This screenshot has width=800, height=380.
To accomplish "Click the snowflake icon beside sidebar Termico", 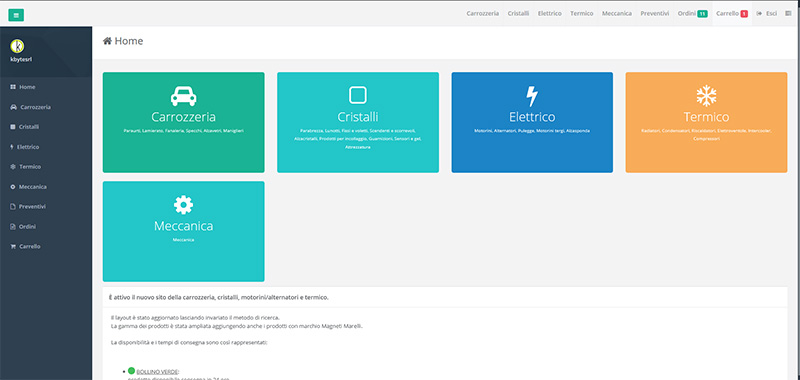I will (x=13, y=167).
